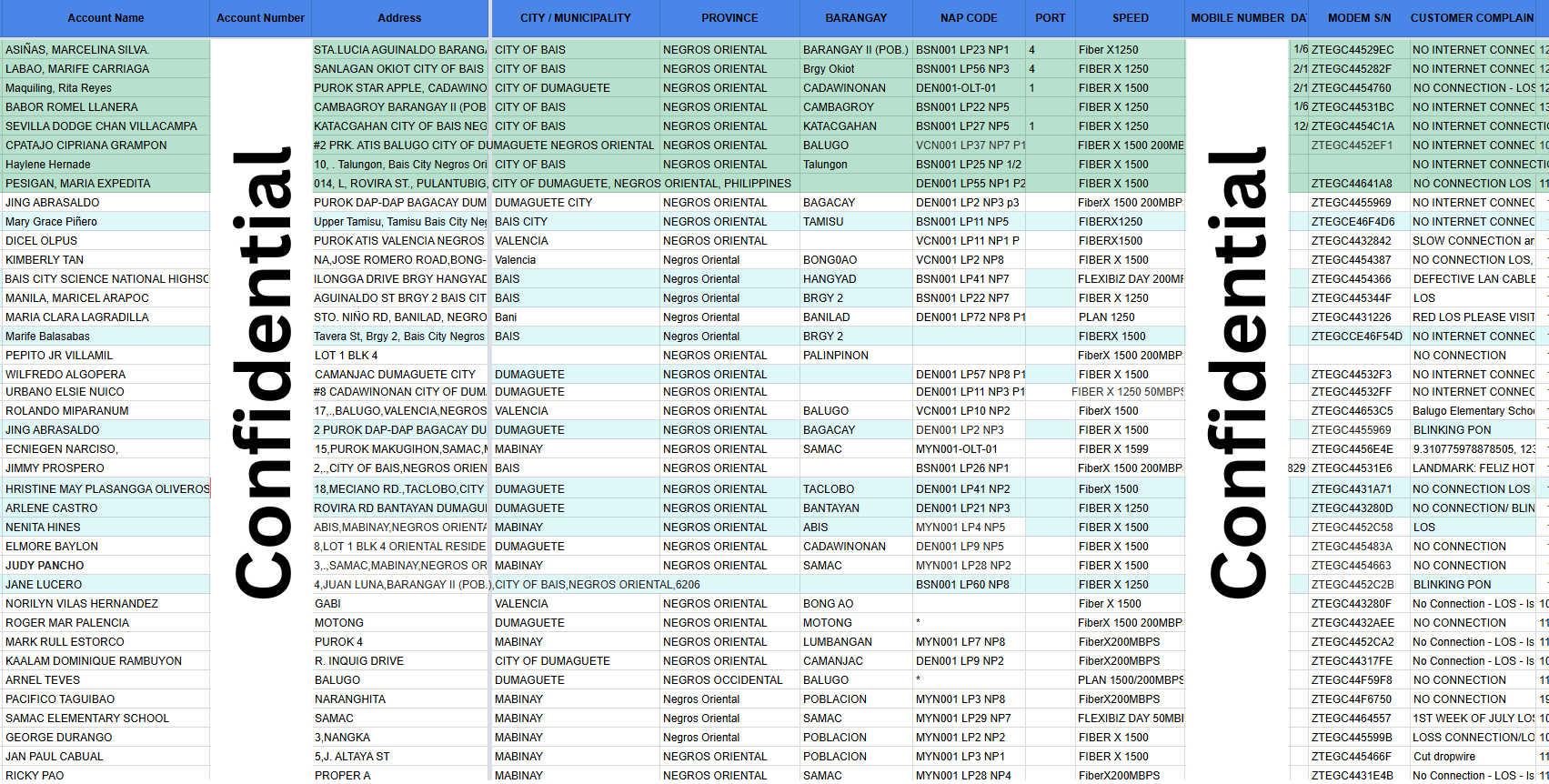This screenshot has width=1549, height=784.
Task: Select the MANILA, MARICEL ARAPOC cell
Action: tap(106, 298)
